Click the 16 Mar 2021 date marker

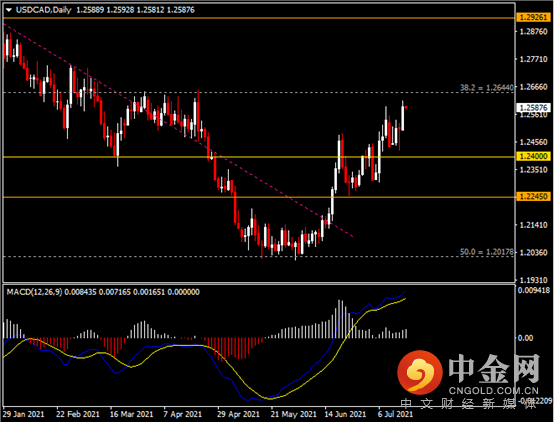coord(131,414)
